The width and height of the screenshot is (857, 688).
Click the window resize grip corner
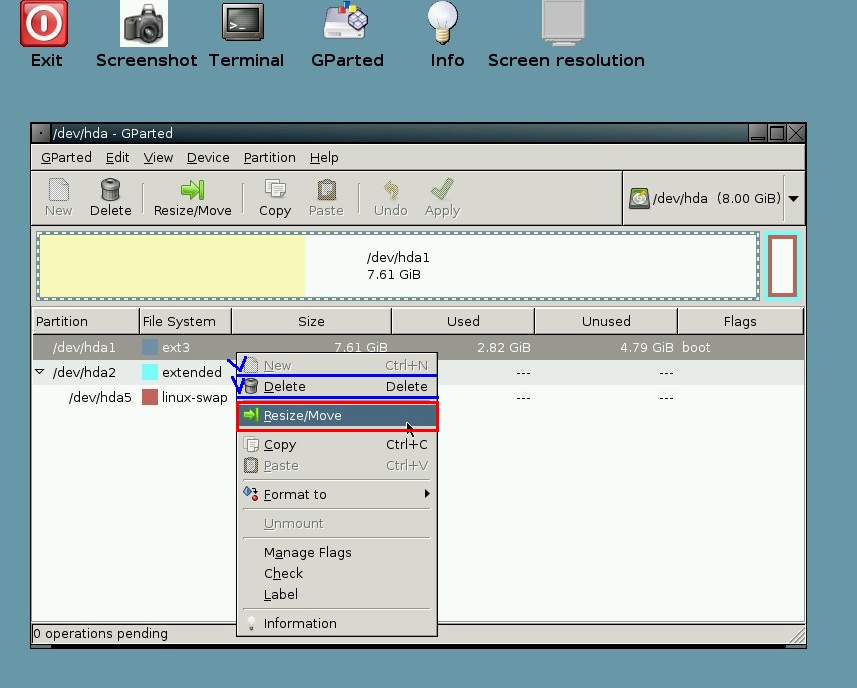797,634
